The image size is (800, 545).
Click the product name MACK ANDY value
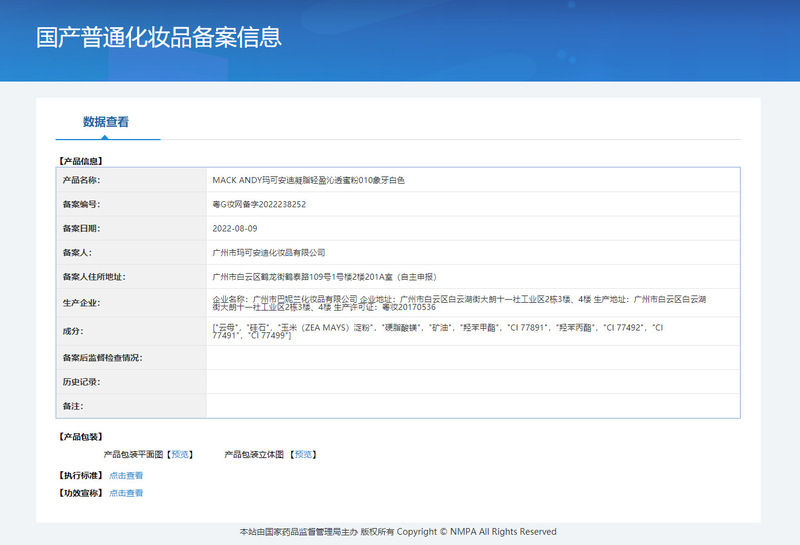[x=308, y=180]
